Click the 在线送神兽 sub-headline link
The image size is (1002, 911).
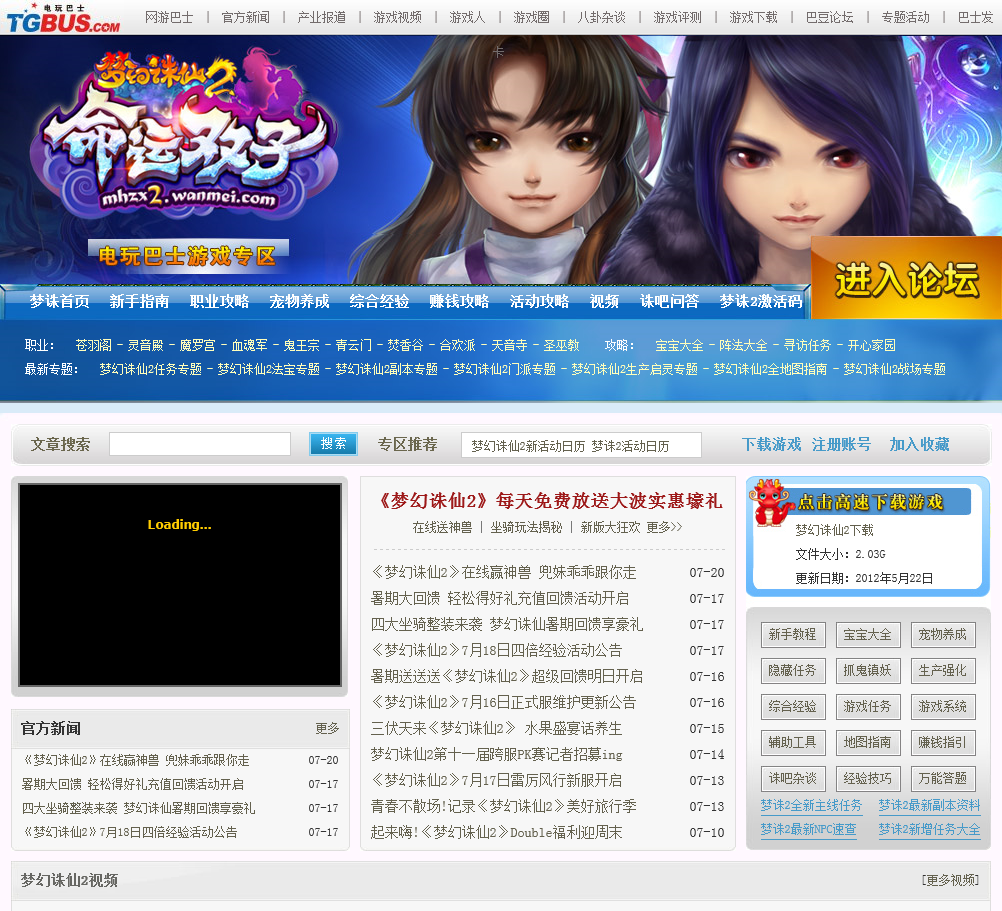click(442, 527)
